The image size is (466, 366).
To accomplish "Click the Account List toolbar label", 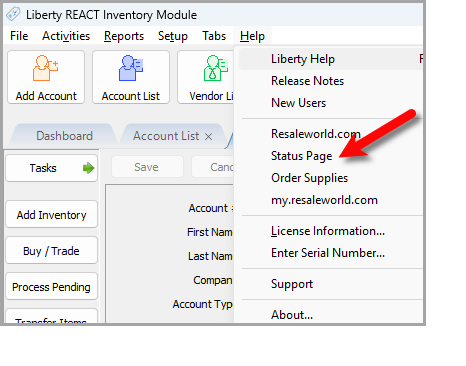I will (x=131, y=96).
